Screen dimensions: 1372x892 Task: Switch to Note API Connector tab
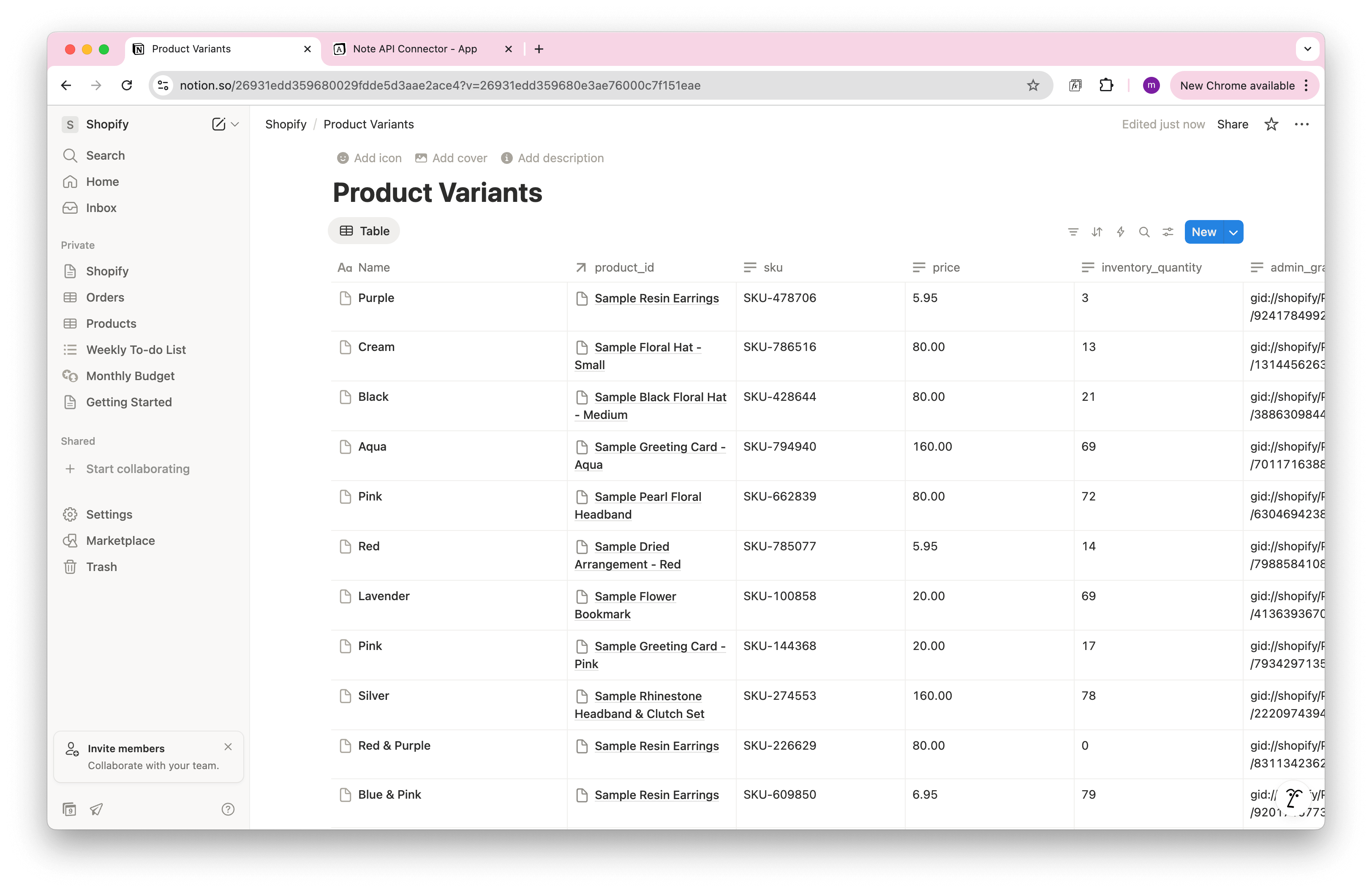coord(415,49)
